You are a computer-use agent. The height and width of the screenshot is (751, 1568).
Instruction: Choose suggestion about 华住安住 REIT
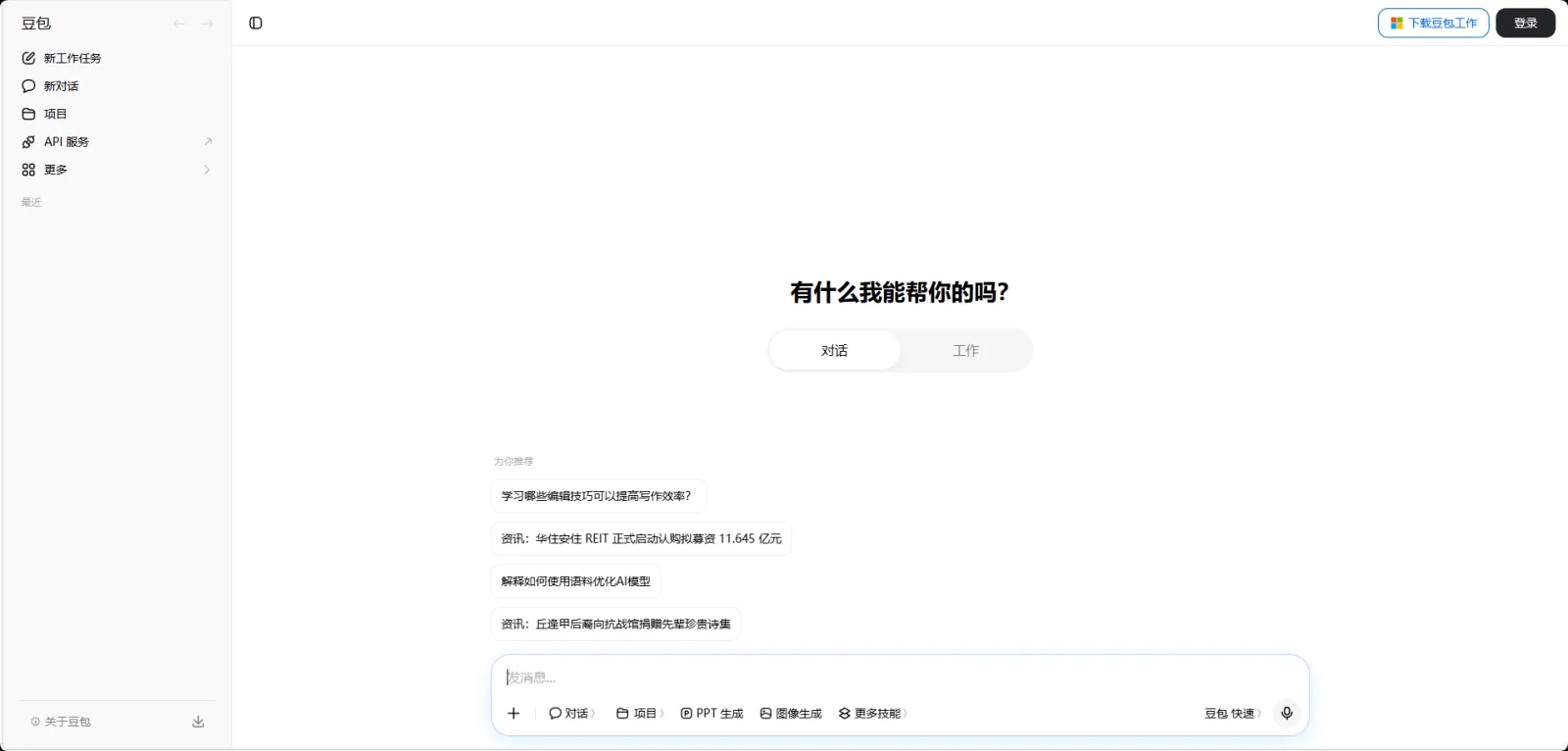(x=641, y=538)
